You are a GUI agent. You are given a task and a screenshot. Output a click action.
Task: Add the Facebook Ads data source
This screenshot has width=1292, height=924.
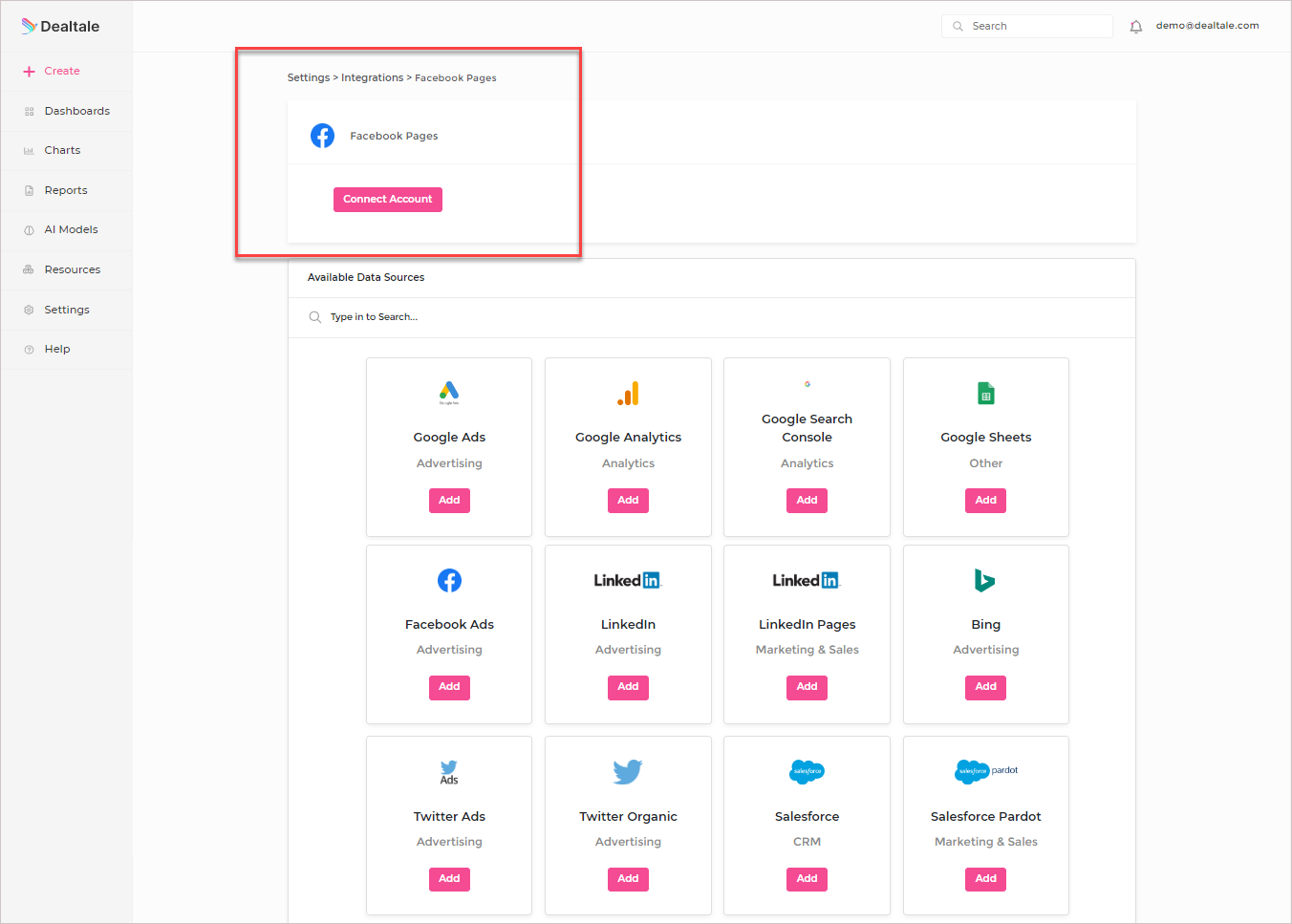(449, 687)
